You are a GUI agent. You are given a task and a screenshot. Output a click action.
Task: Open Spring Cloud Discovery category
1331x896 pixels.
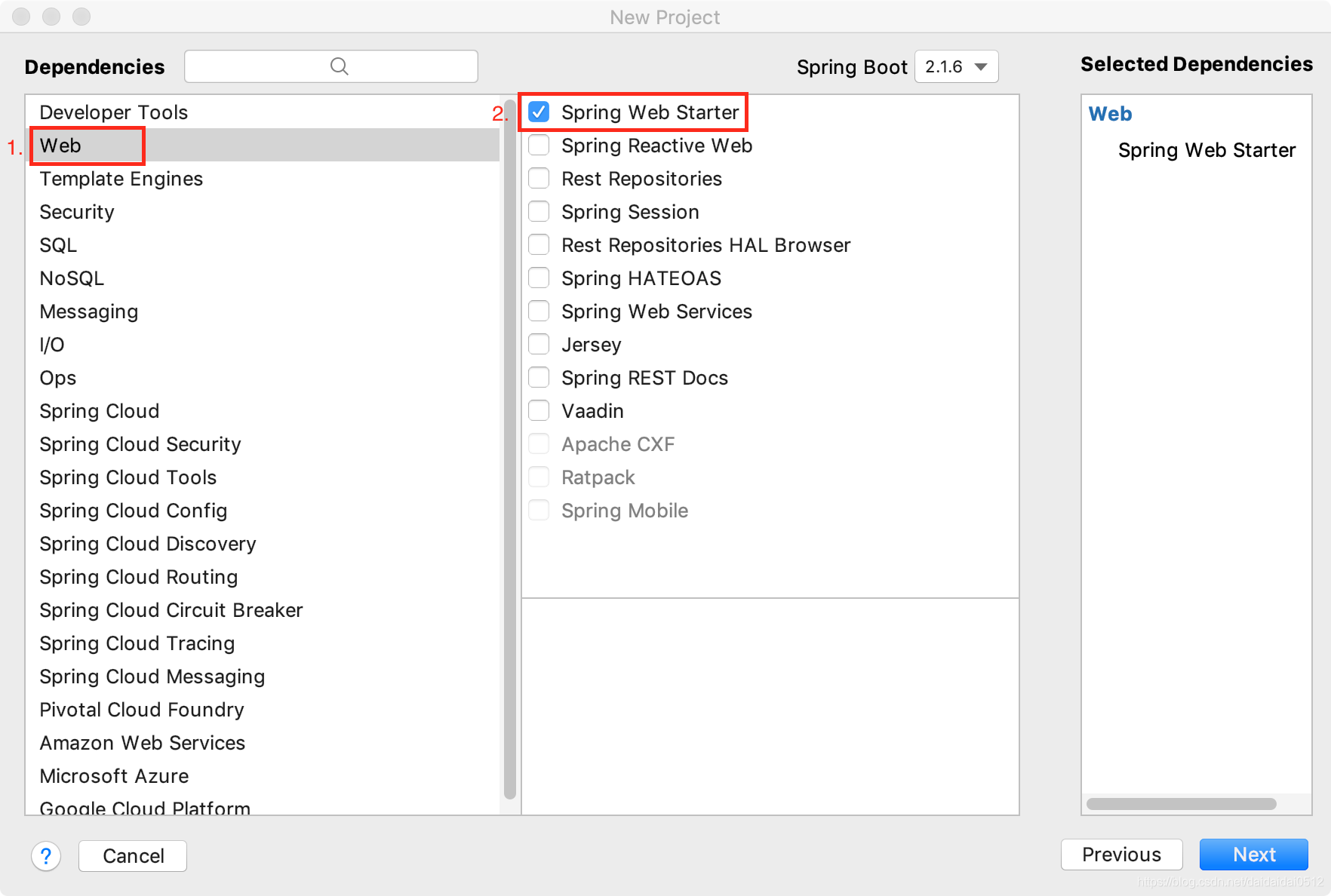(x=263, y=544)
